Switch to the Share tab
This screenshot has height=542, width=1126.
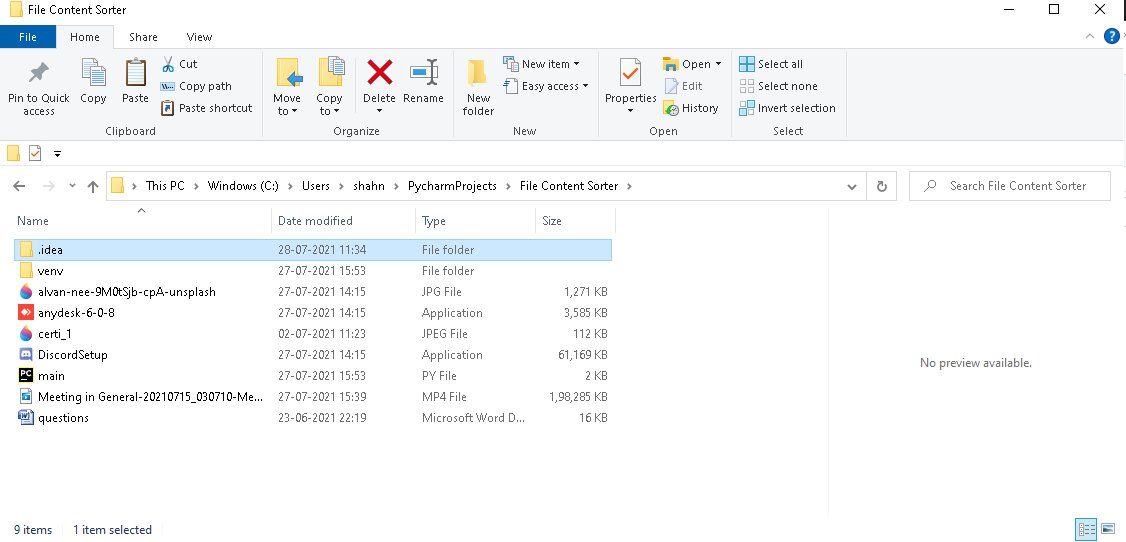144,37
